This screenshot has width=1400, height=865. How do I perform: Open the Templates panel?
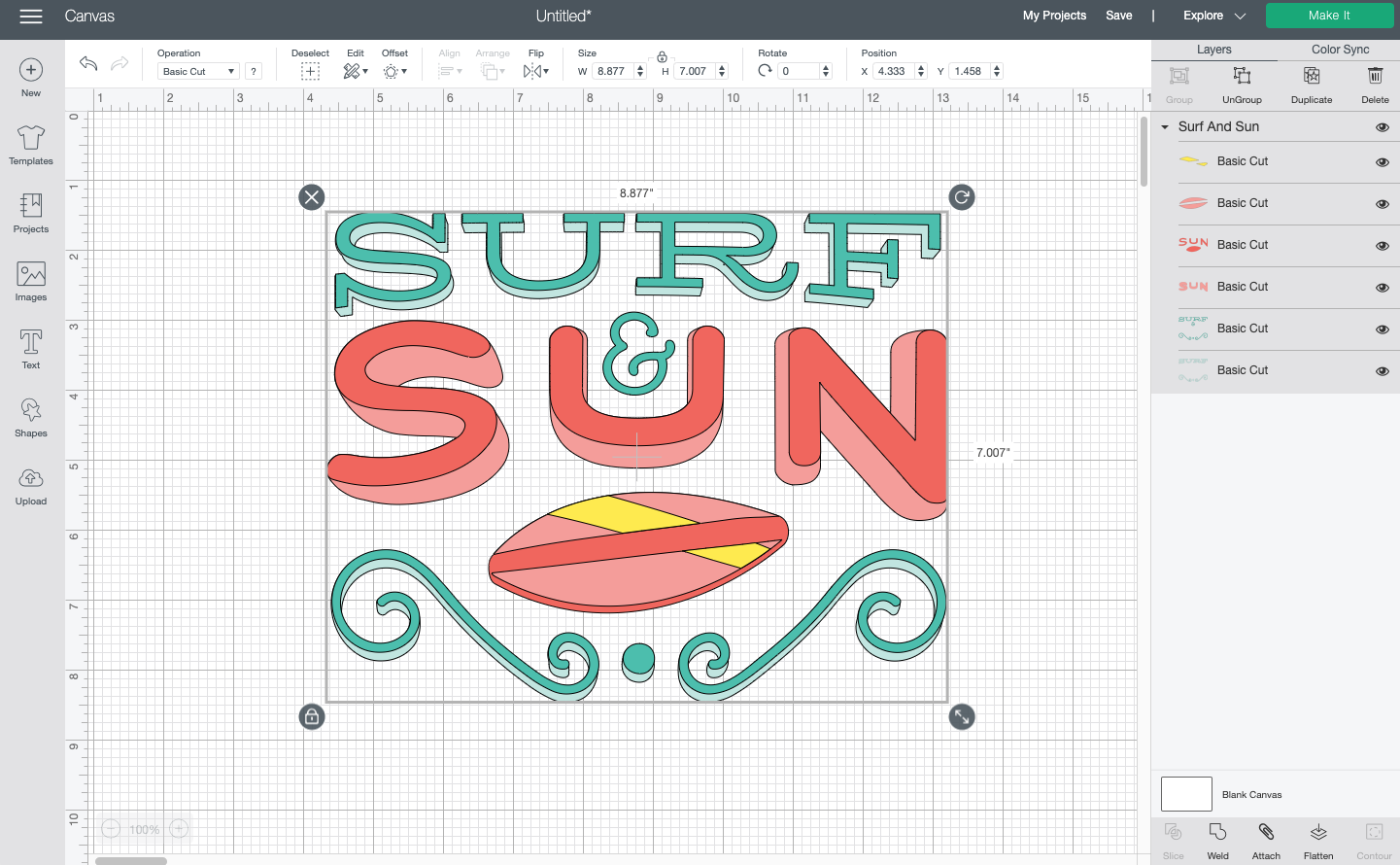tap(31, 146)
